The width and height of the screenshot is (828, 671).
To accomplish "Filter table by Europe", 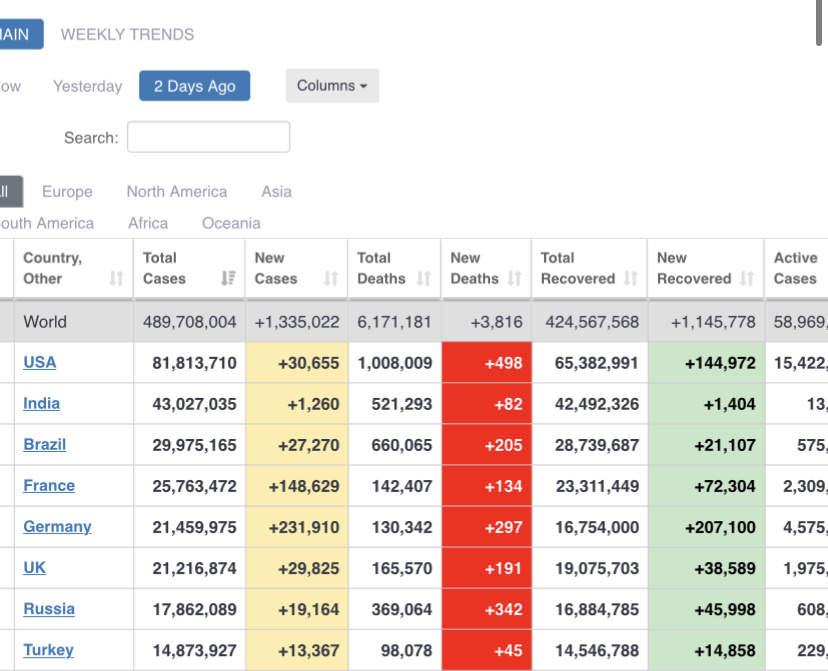I will (67, 192).
